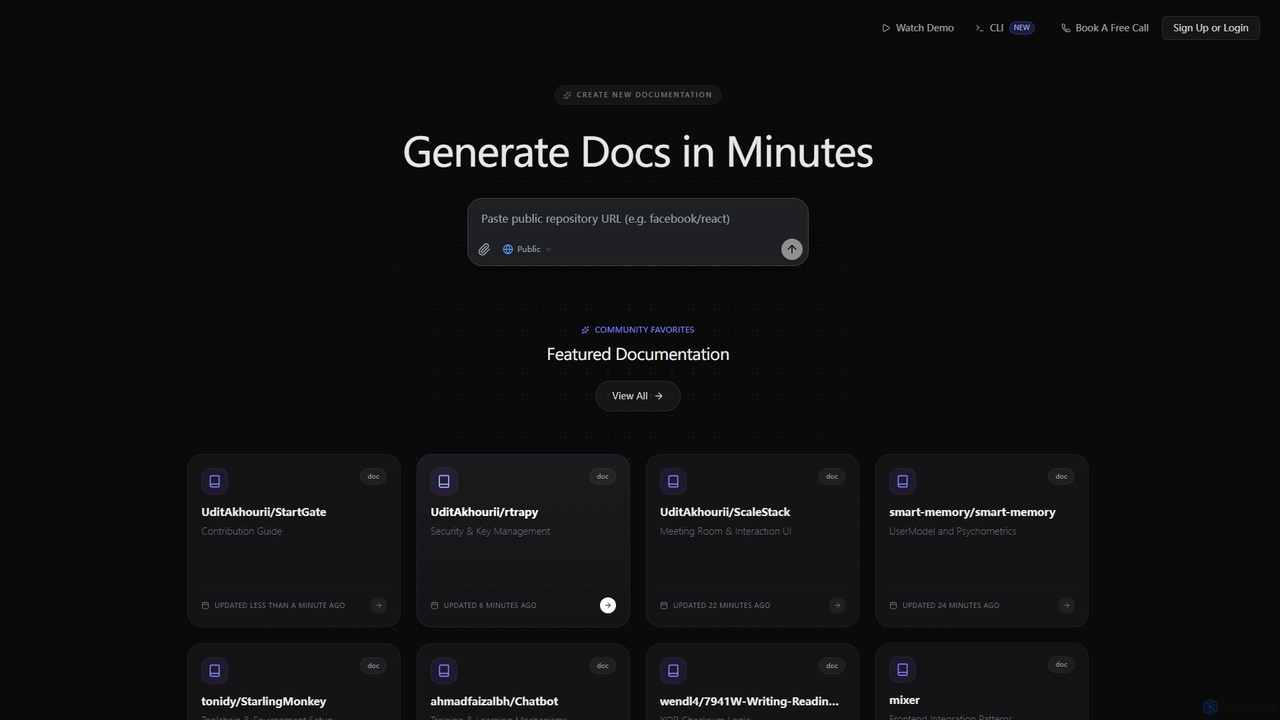Click calendar icon on rtrapy card
Image resolution: width=1280 pixels, height=720 pixels.
[x=435, y=605]
